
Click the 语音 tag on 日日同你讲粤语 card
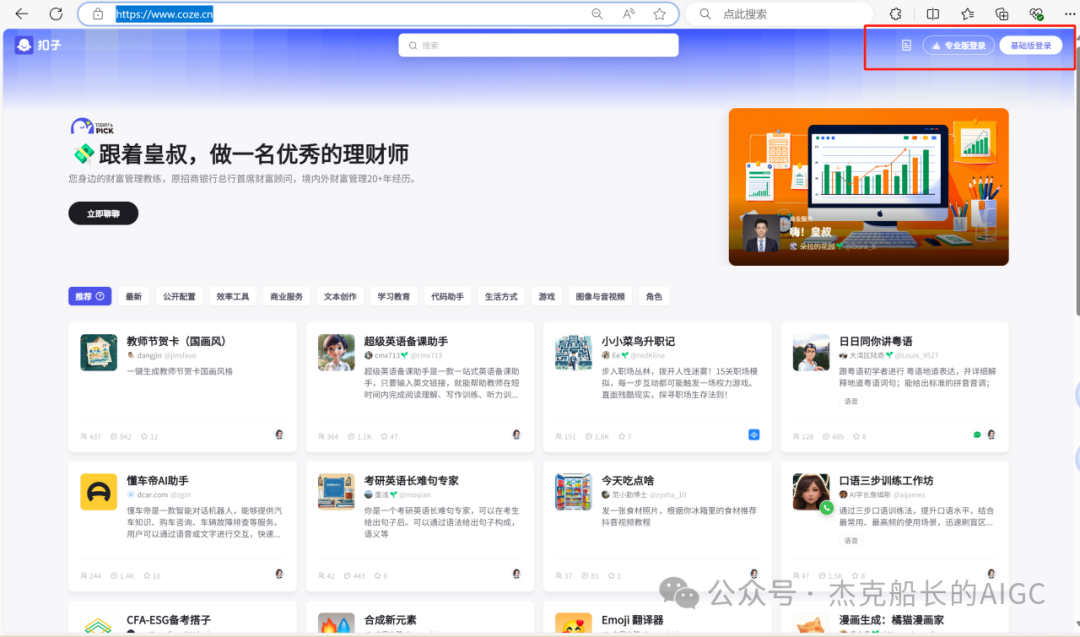851,401
